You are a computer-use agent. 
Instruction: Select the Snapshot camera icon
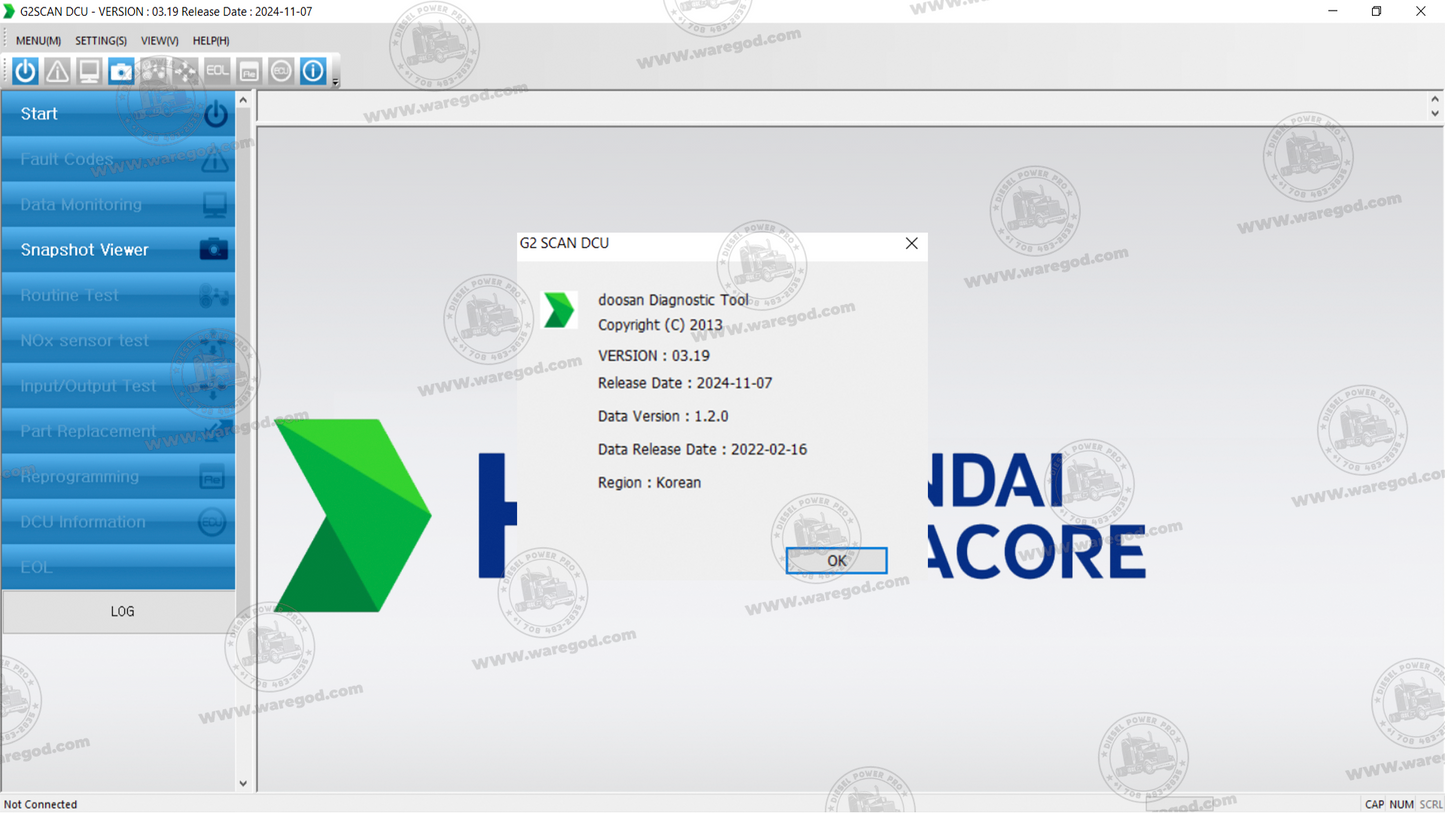(120, 70)
